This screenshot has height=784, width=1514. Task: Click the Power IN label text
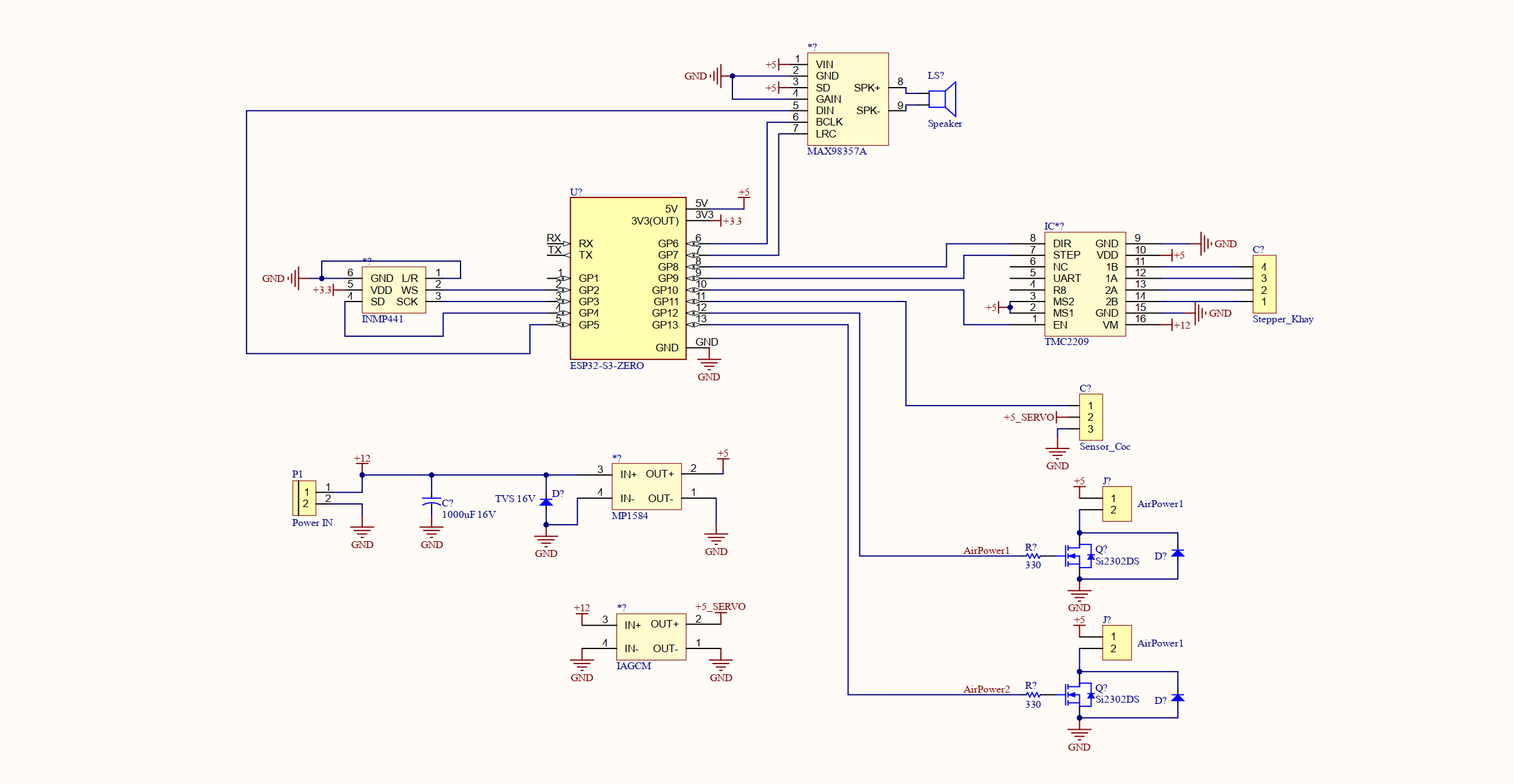(x=312, y=523)
